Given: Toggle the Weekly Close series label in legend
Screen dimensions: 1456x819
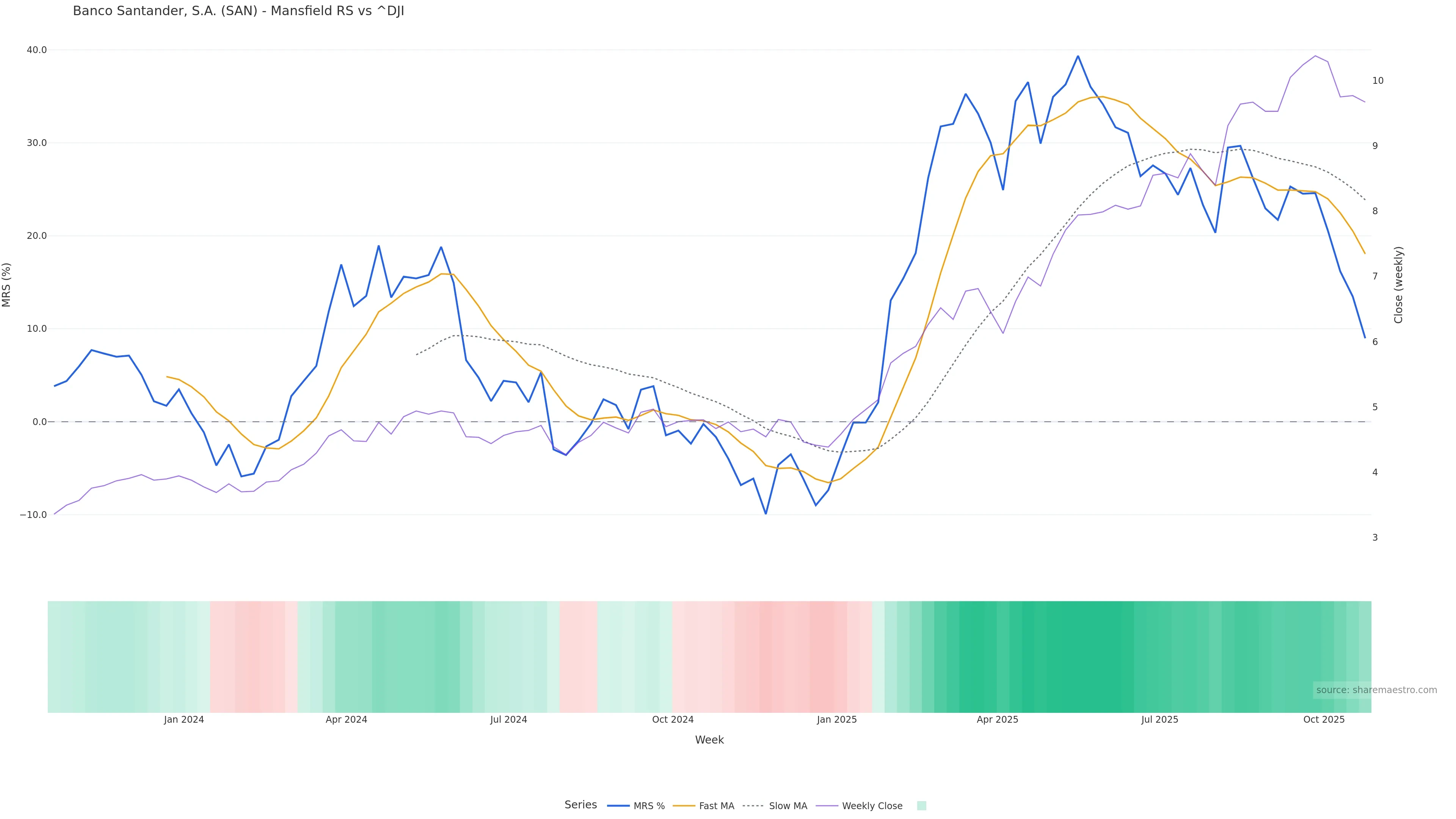Looking at the screenshot, I should (872, 806).
